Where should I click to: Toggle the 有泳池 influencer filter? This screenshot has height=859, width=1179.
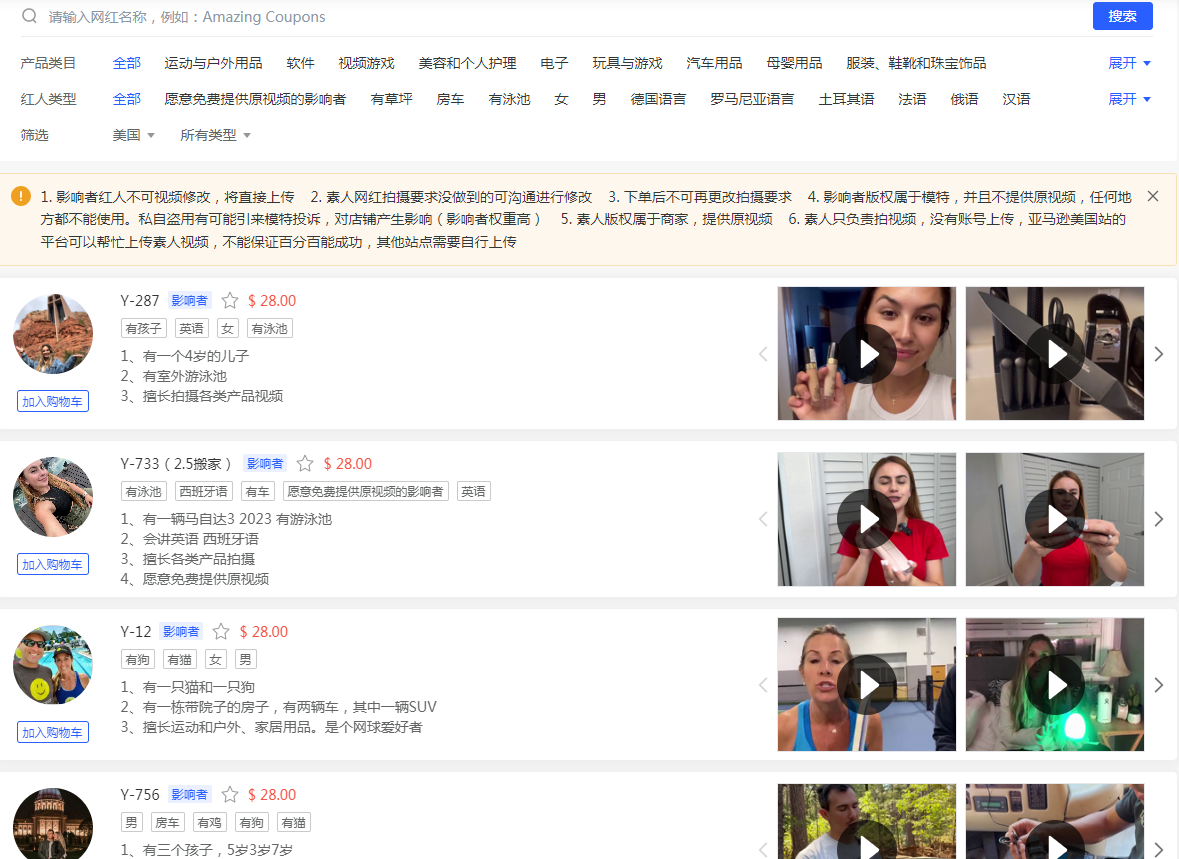pyautogui.click(x=509, y=99)
